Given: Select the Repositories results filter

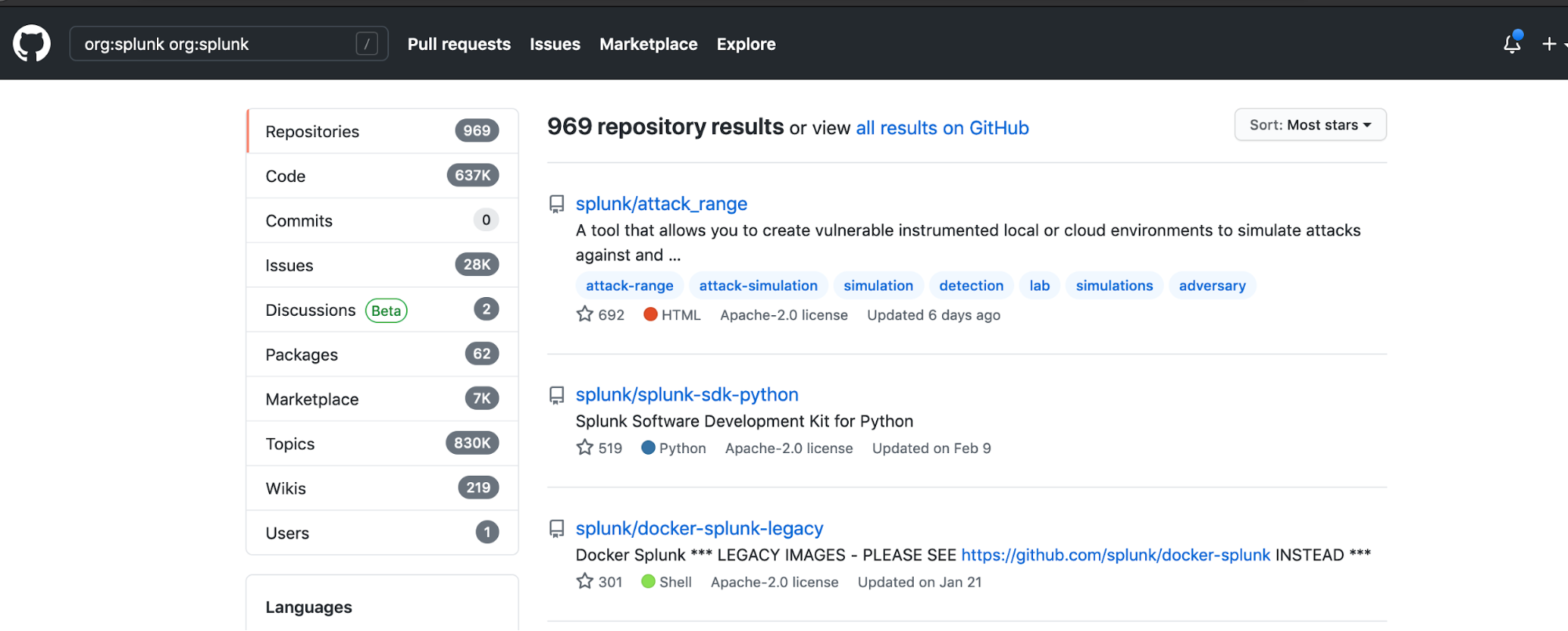Looking at the screenshot, I should click(x=382, y=131).
